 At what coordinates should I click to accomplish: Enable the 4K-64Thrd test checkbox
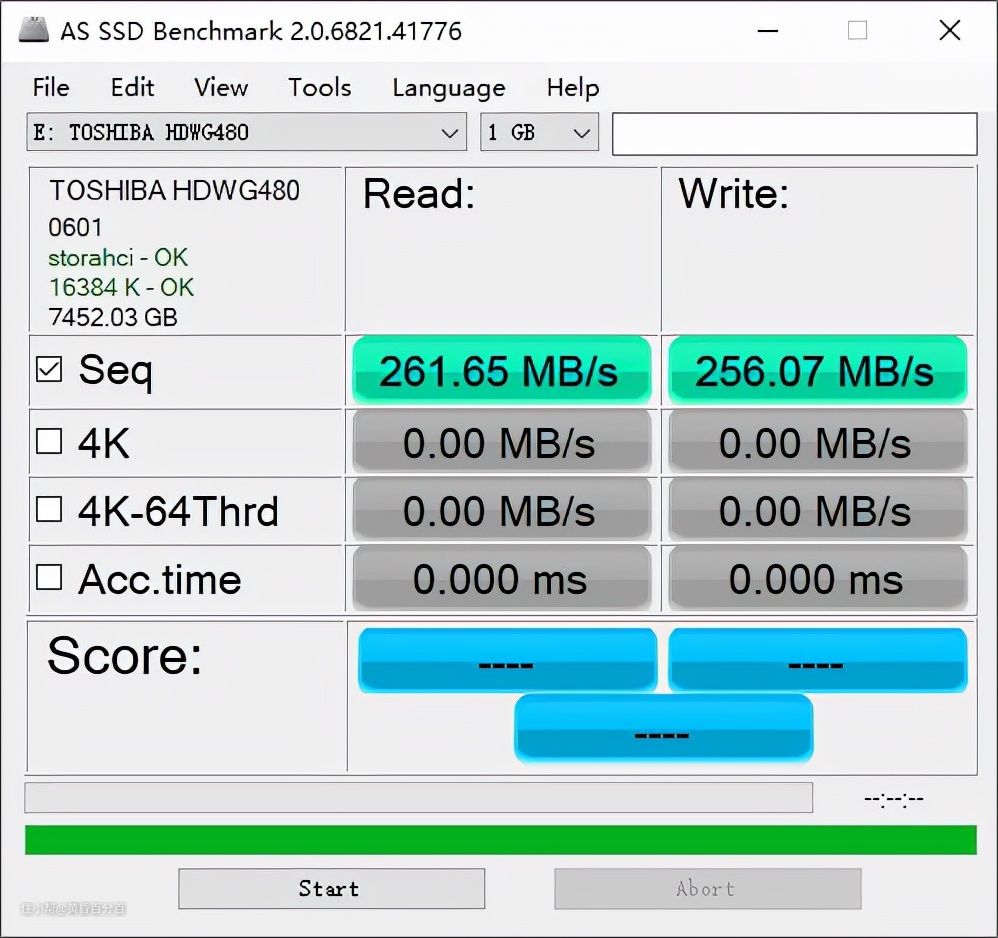[48, 510]
